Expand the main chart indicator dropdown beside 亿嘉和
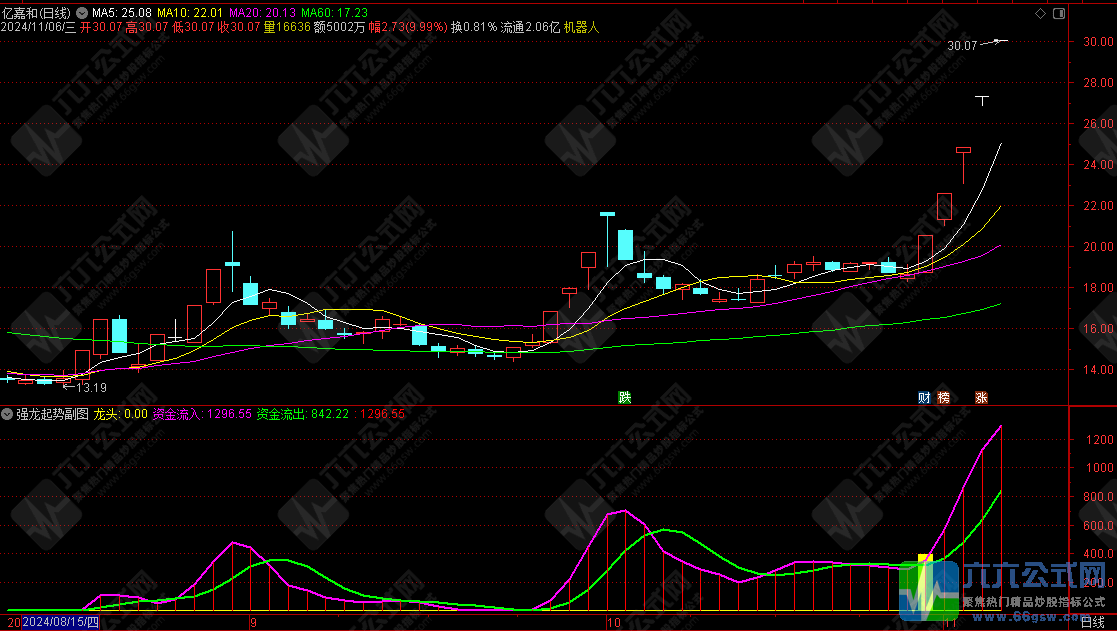The width and height of the screenshot is (1117, 631). (x=83, y=13)
